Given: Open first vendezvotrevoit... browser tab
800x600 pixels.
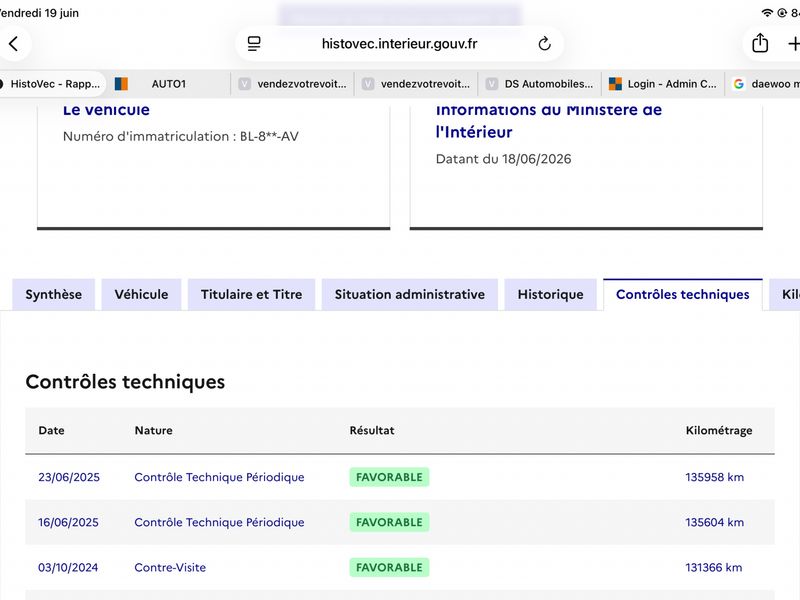Looking at the screenshot, I should (x=293, y=84).
